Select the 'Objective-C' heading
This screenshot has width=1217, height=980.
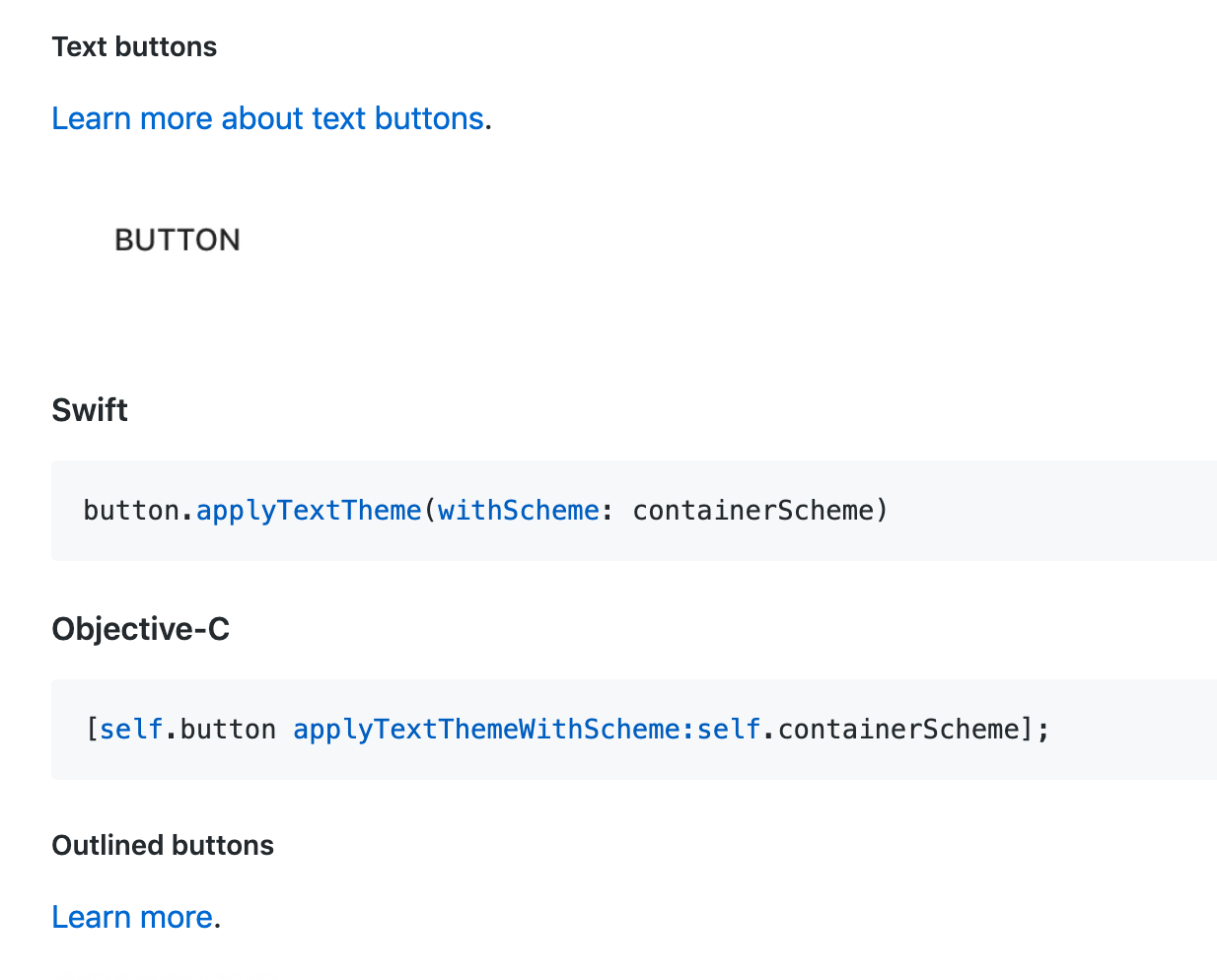(141, 629)
